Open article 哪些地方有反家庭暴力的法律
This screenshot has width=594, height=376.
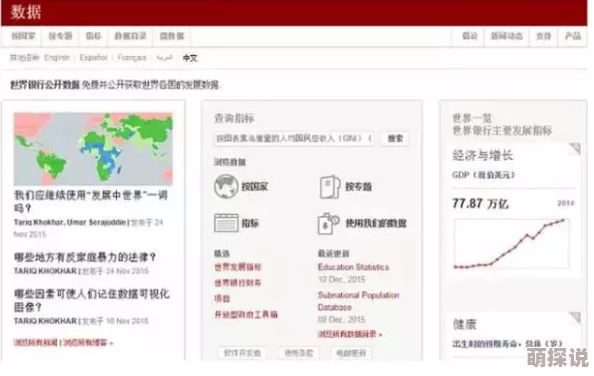(x=85, y=257)
